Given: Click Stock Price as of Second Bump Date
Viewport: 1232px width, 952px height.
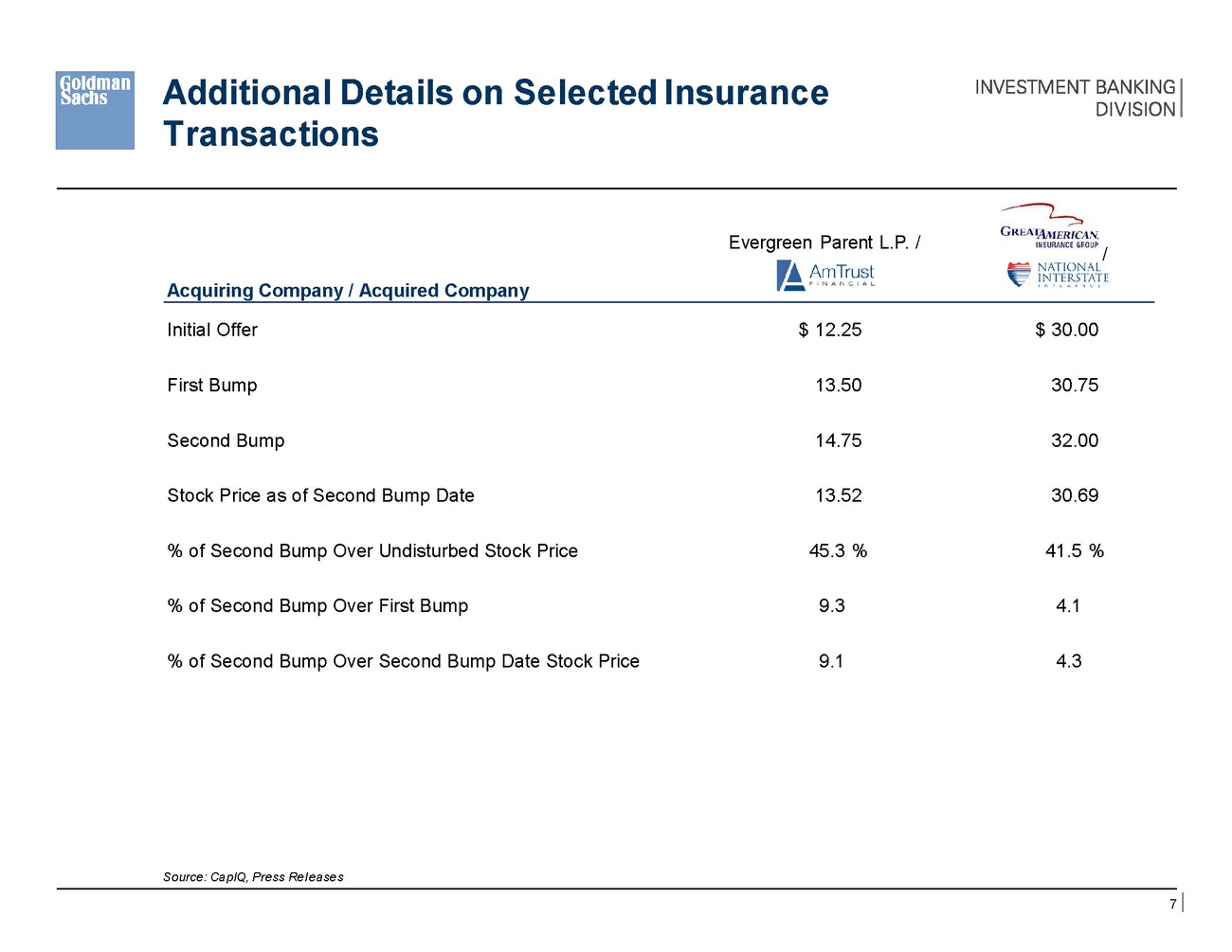Looking at the screenshot, I should click(x=320, y=495).
